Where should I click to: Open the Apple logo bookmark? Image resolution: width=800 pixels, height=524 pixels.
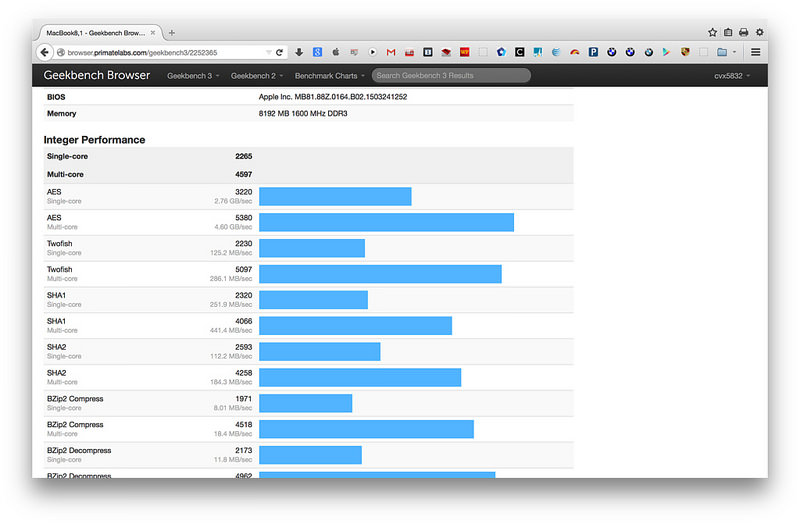point(336,52)
